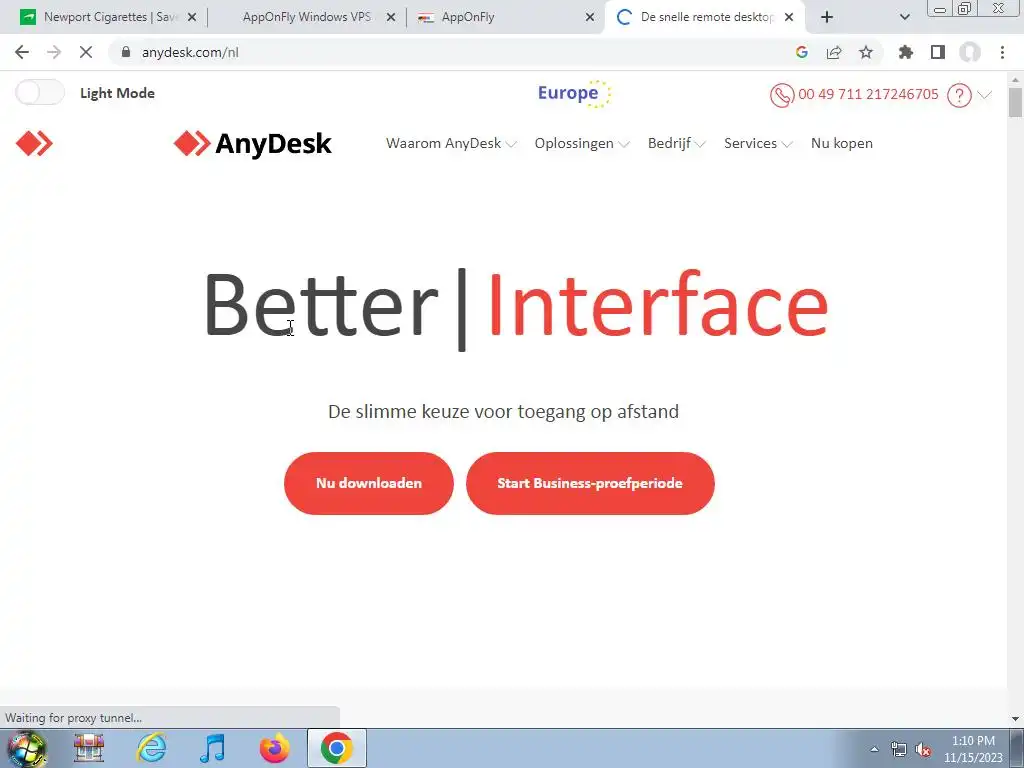The image size is (1024, 768).
Task: Click the page vertical scrollbar thumb
Action: pyautogui.click(x=1015, y=103)
